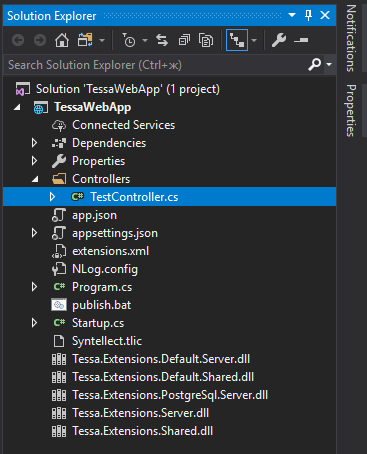Open Switch Views solution and folders icon
Screen dimensions: 367x454
coord(85,40)
